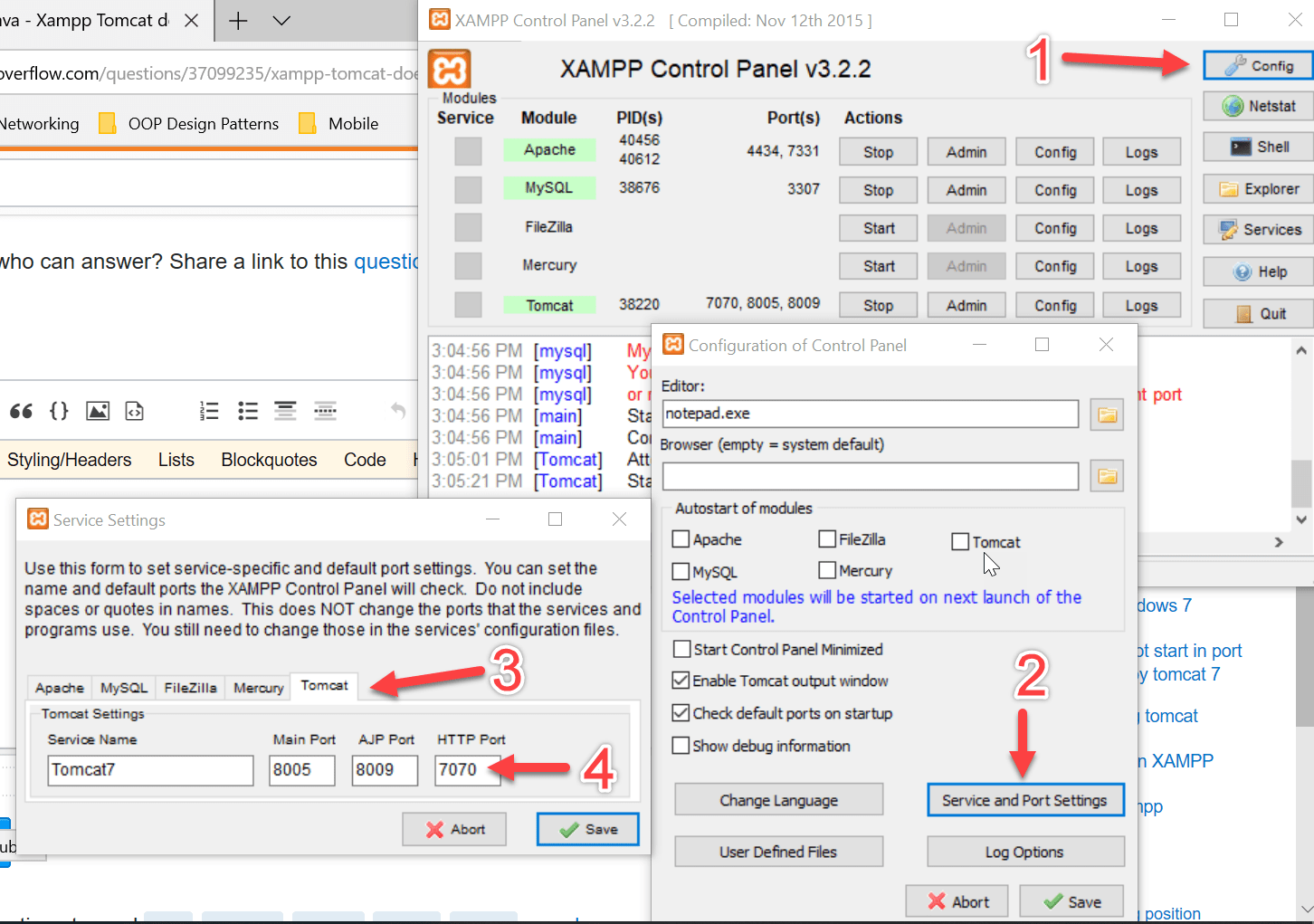This screenshot has height=924, width=1314.
Task: Insert an image using the editor toolbar
Action: click(97, 411)
